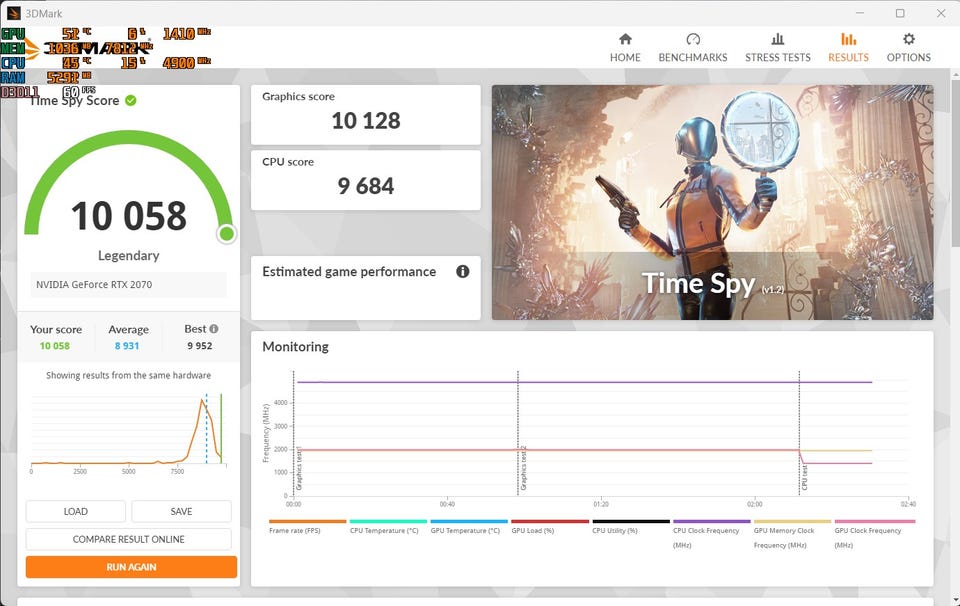Click the orange Results chart icon
This screenshot has height=606, width=960.
pos(848,39)
